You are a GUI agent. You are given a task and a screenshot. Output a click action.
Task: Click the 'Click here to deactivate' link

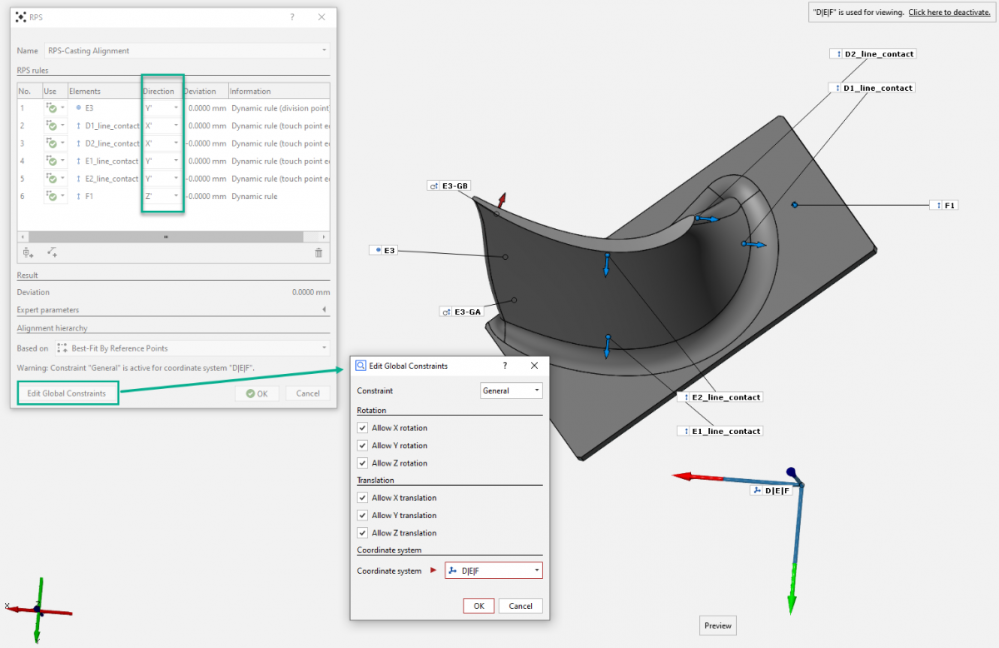(949, 12)
